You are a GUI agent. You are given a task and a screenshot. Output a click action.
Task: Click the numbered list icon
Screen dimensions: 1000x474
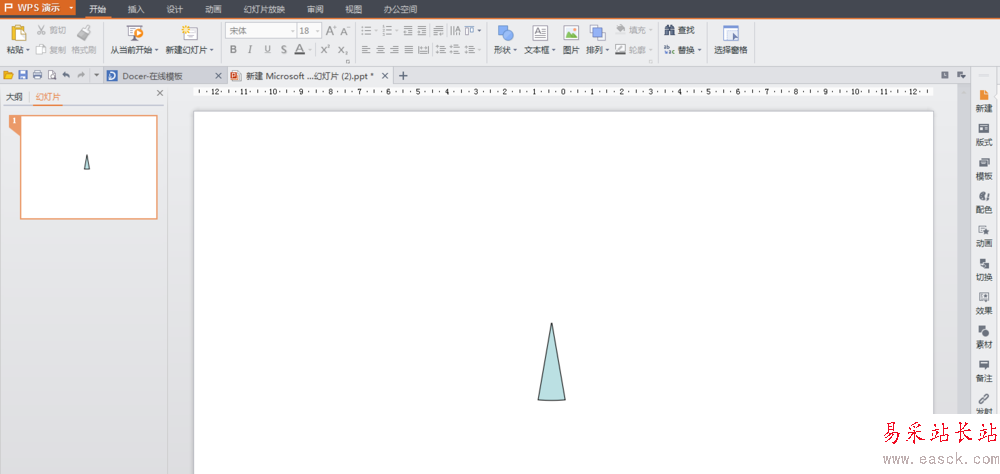click(x=386, y=30)
